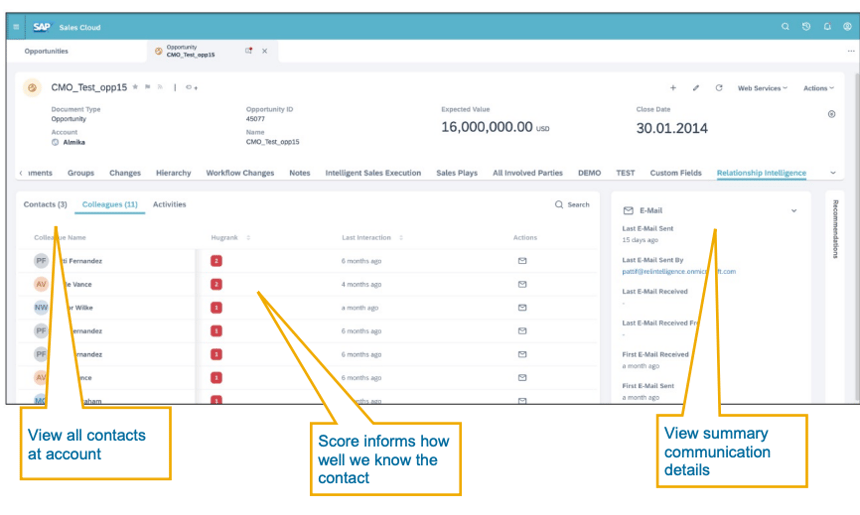Click the page vertical scrollbar
This screenshot has height=515, width=860.
tap(857, 236)
